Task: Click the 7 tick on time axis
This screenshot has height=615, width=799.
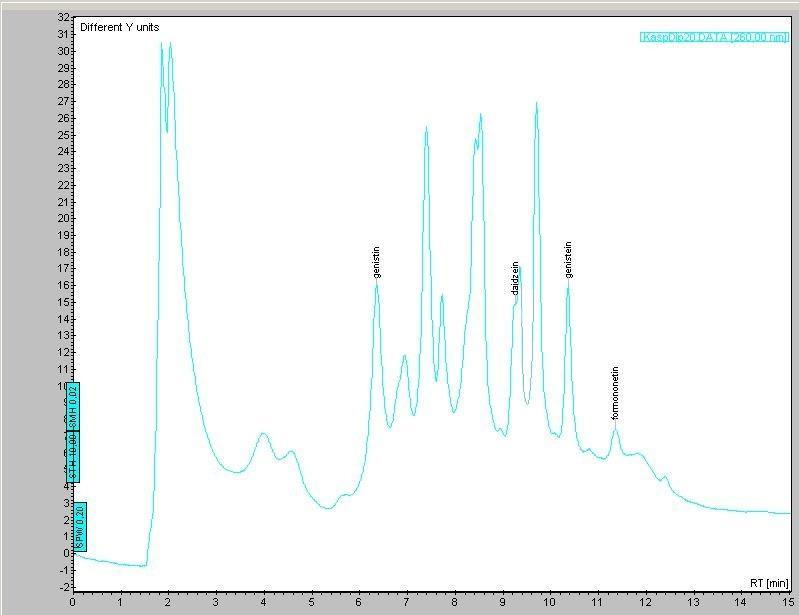Action: (407, 602)
